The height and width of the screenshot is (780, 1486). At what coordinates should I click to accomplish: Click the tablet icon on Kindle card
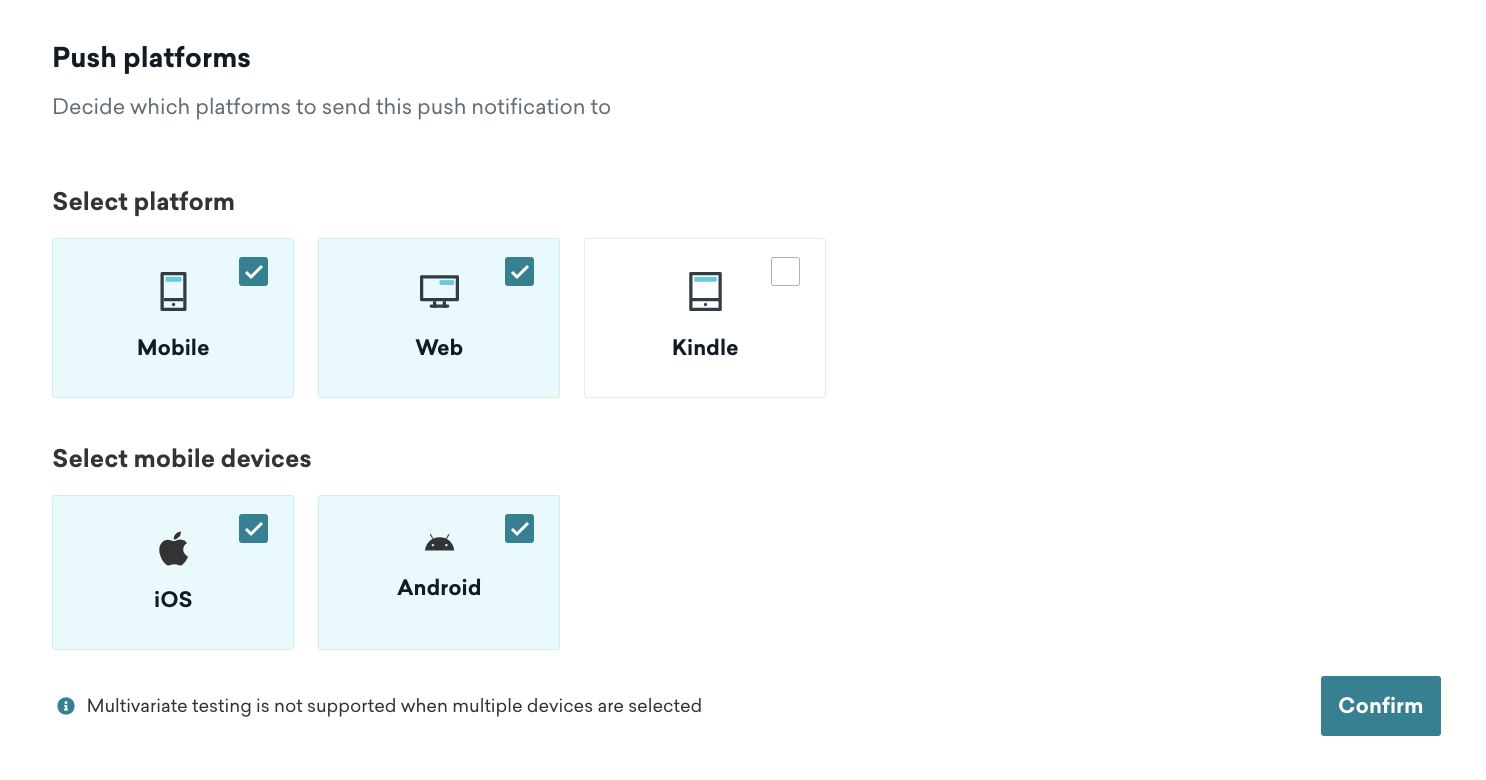pyautogui.click(x=705, y=291)
